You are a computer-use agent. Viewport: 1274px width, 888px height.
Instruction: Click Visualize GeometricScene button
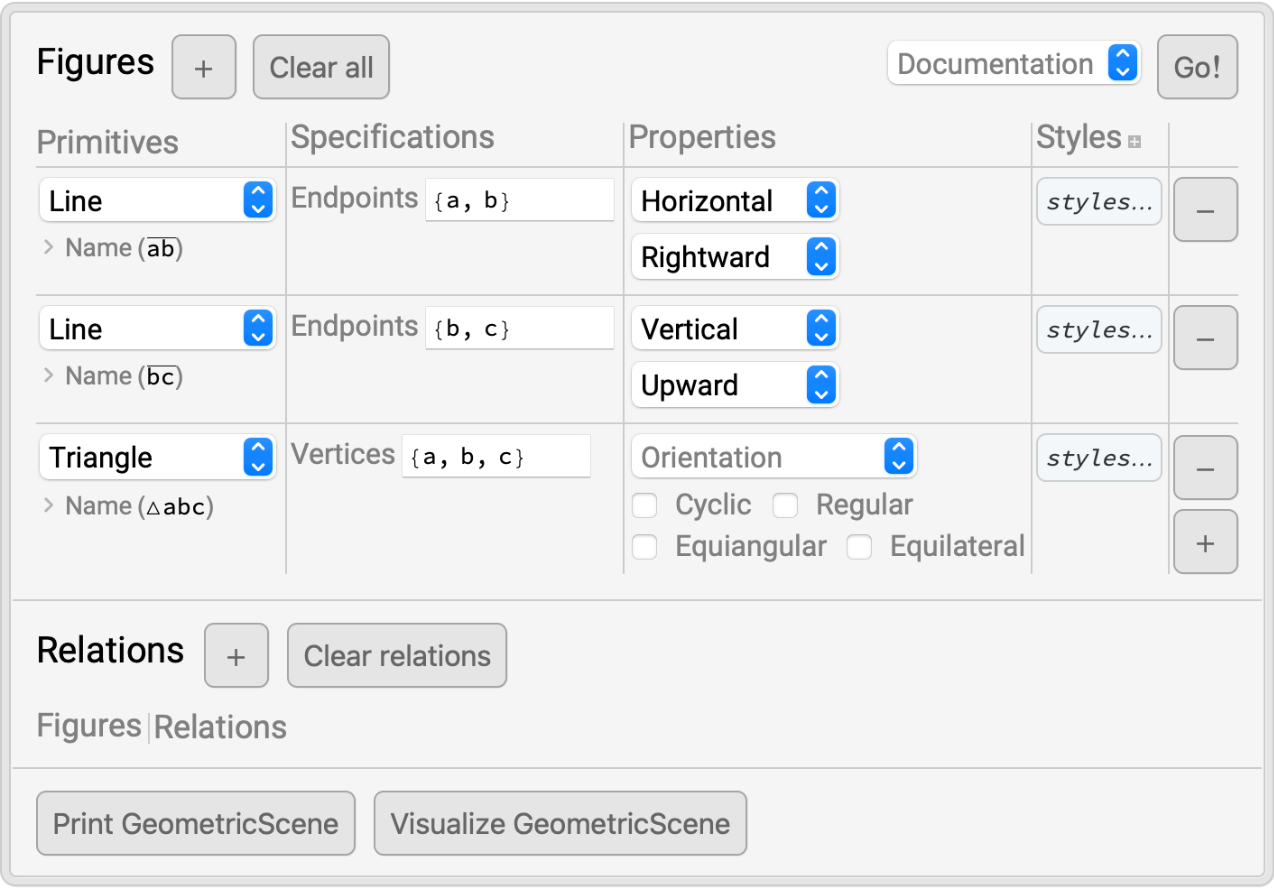pos(560,824)
